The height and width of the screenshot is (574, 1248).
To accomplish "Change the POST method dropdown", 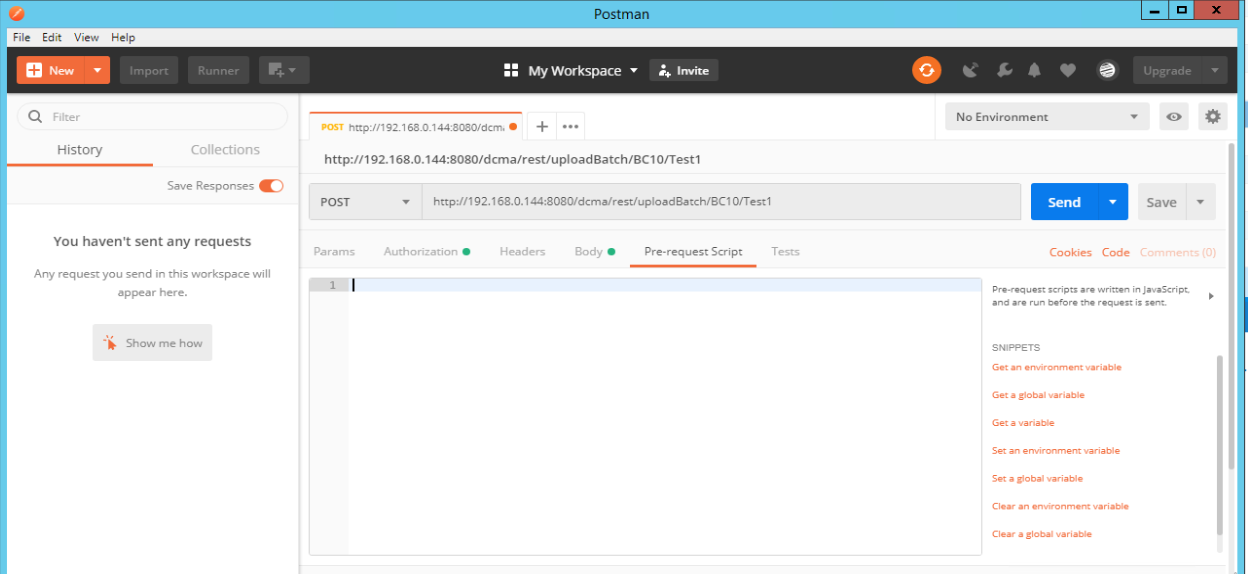I will (365, 202).
